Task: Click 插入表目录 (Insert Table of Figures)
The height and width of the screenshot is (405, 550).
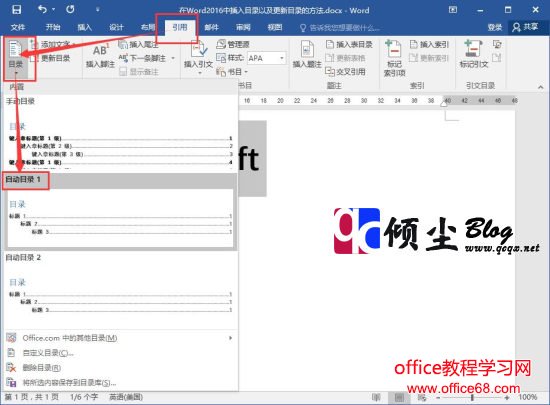Action: (x=349, y=45)
